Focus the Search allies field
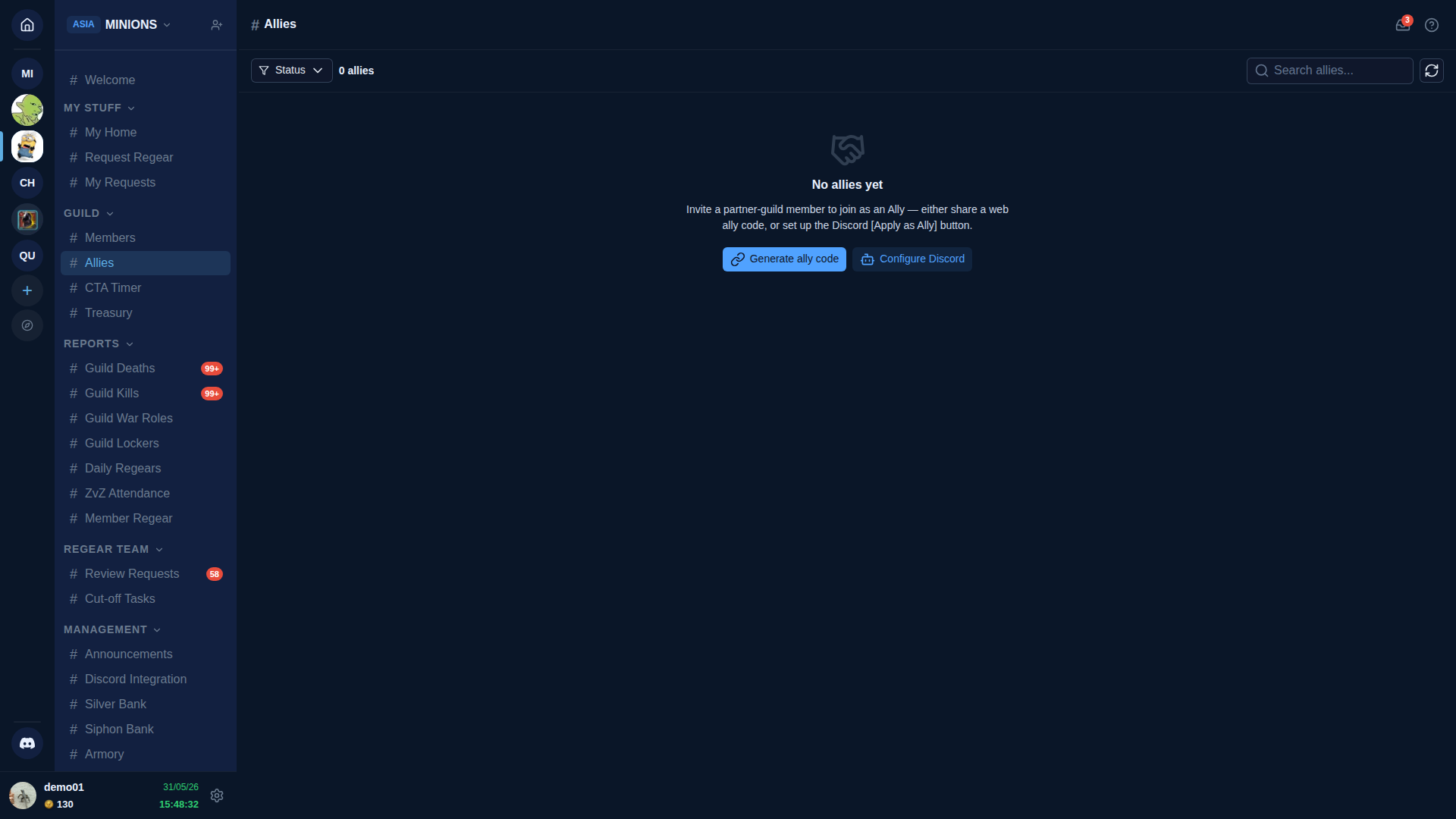The image size is (1456, 819). click(x=1330, y=71)
